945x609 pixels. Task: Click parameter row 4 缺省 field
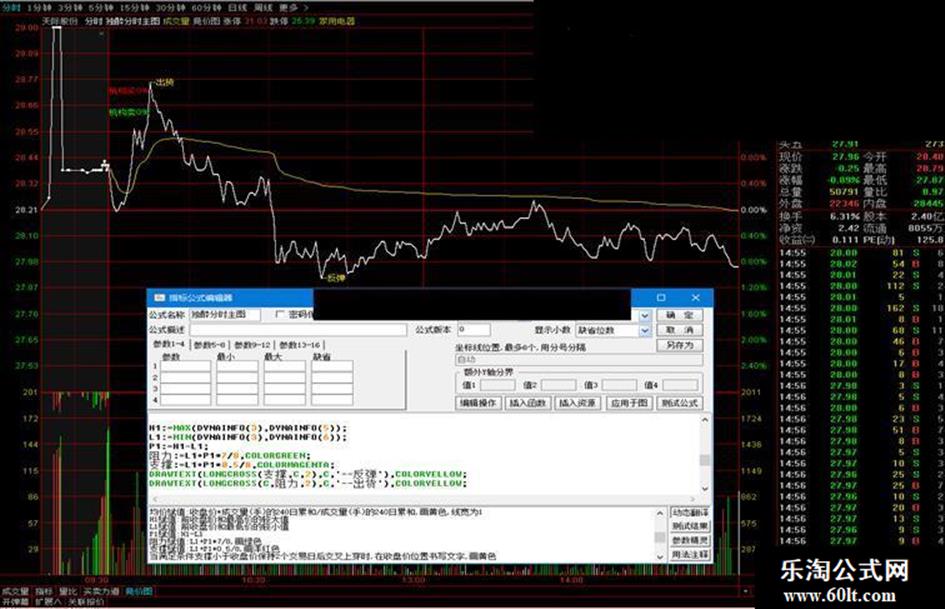pyautogui.click(x=331, y=400)
